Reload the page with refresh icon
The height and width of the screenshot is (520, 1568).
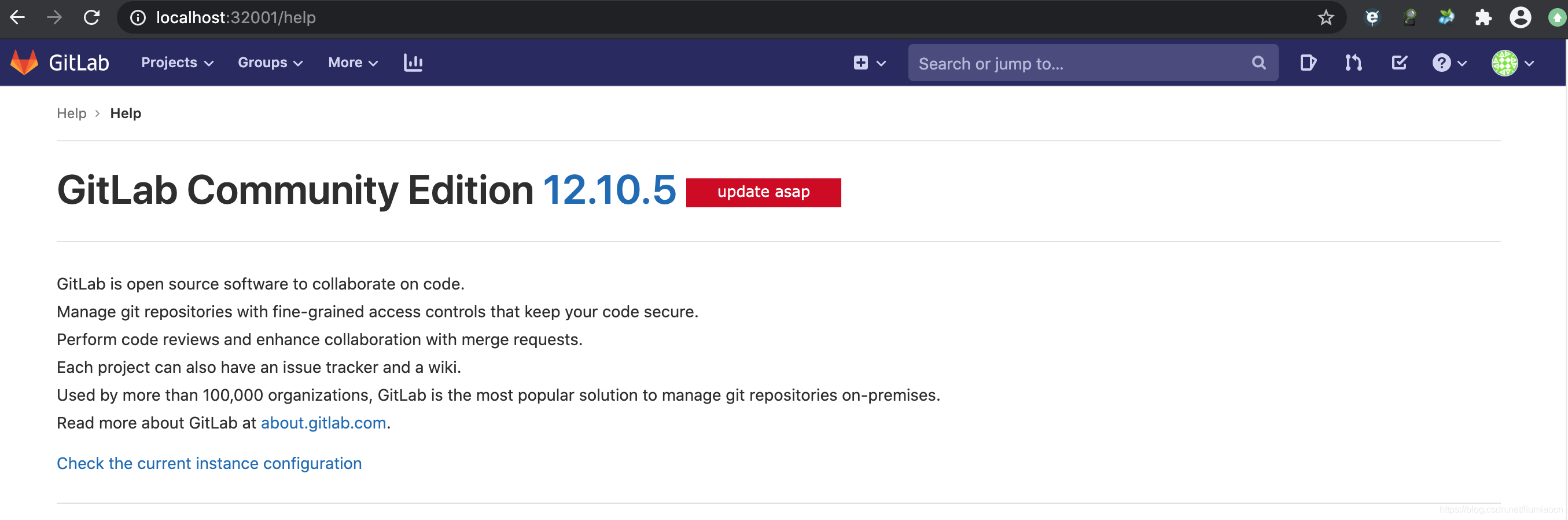[x=91, y=17]
